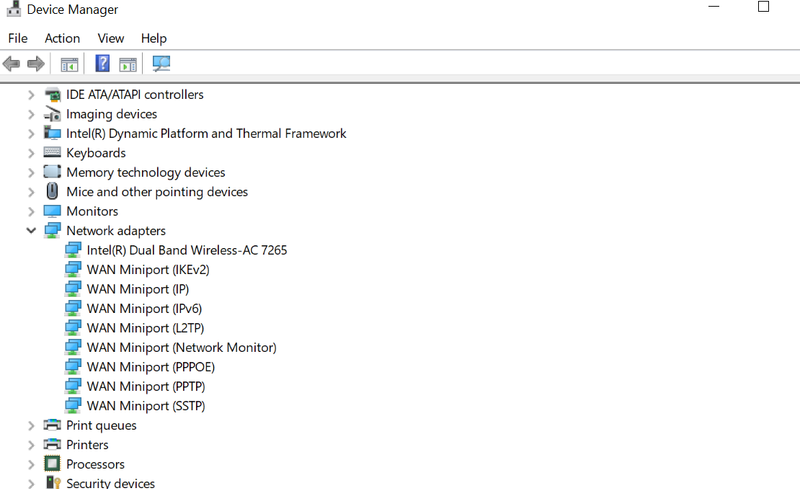Viewport: 800px width, 489px height.
Task: Select WAN Miniport (IPv6) entry
Action: click(144, 308)
